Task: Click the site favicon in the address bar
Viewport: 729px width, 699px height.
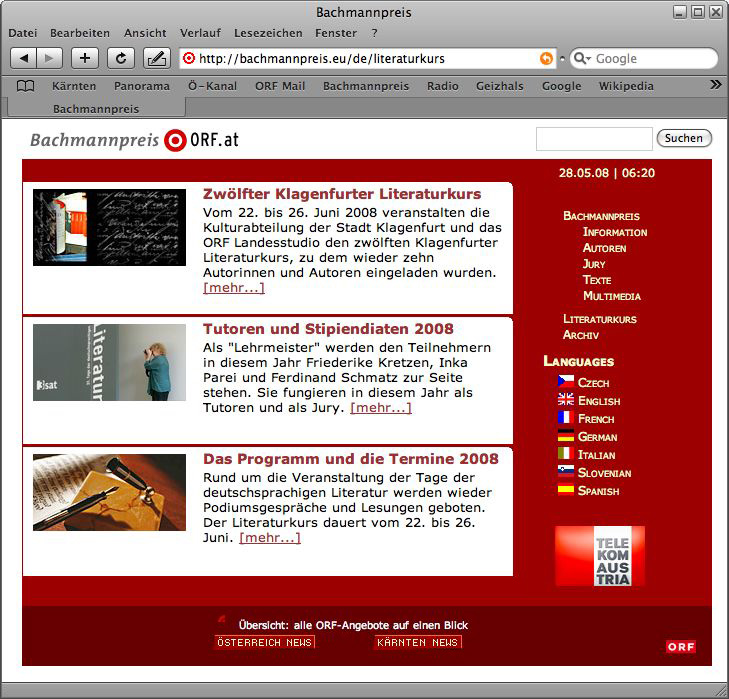Action: [x=189, y=58]
